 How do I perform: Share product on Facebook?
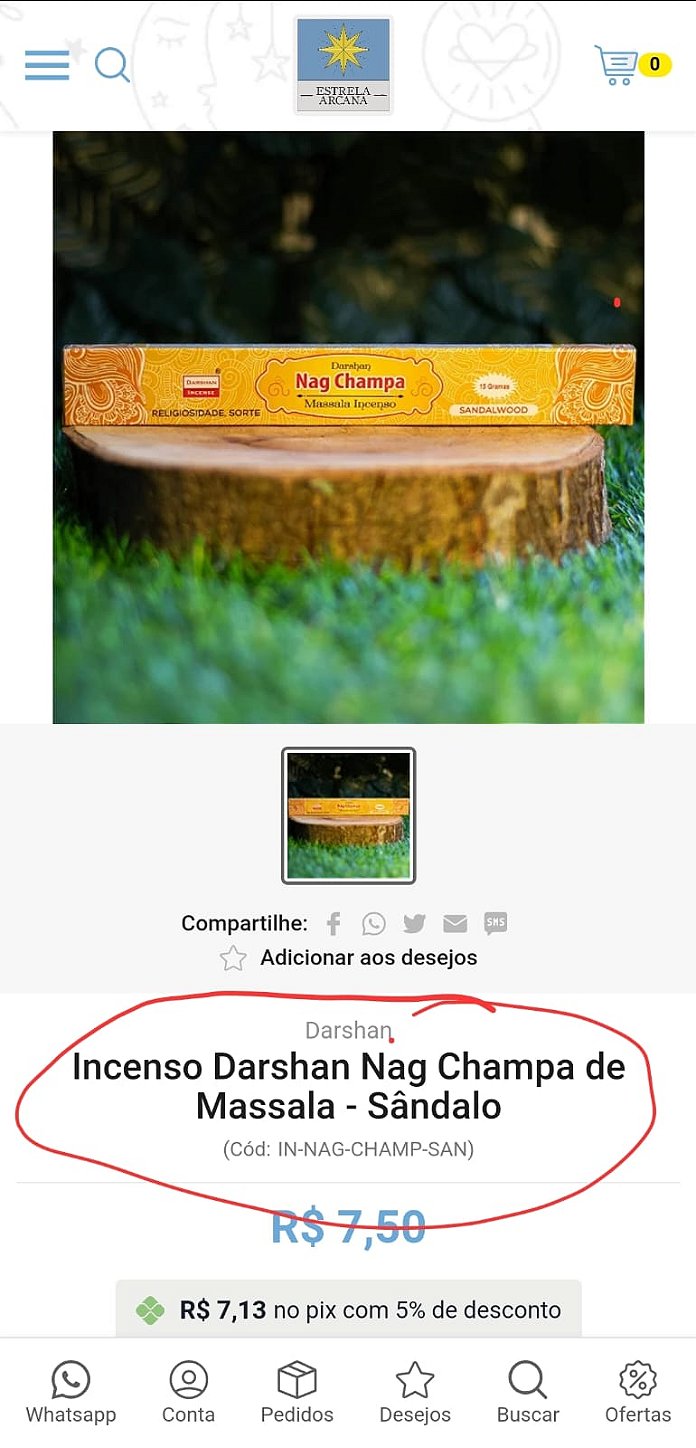pyautogui.click(x=334, y=923)
